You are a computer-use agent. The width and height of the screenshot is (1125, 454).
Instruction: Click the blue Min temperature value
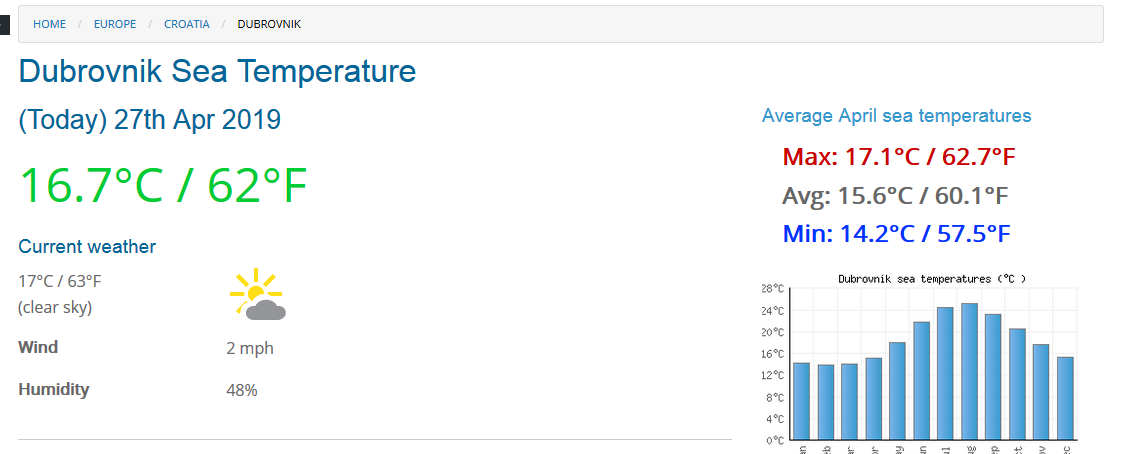[896, 235]
